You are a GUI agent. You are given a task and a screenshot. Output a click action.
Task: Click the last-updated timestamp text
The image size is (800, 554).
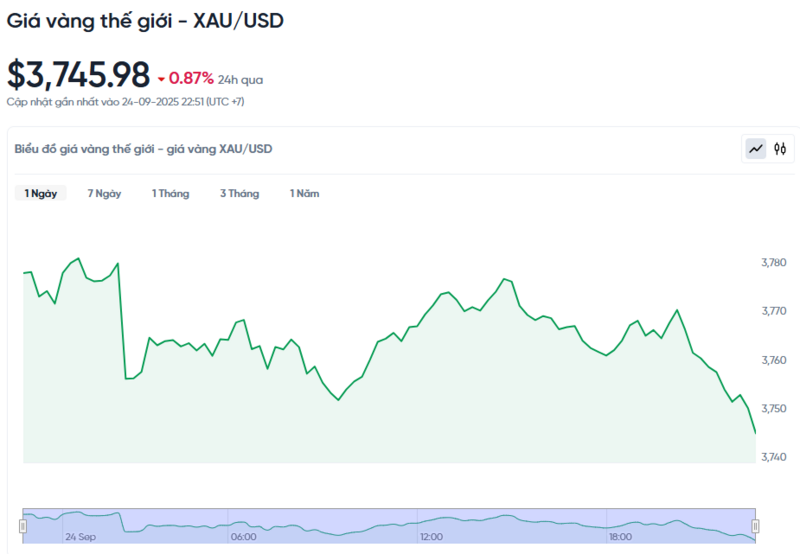pos(126,101)
